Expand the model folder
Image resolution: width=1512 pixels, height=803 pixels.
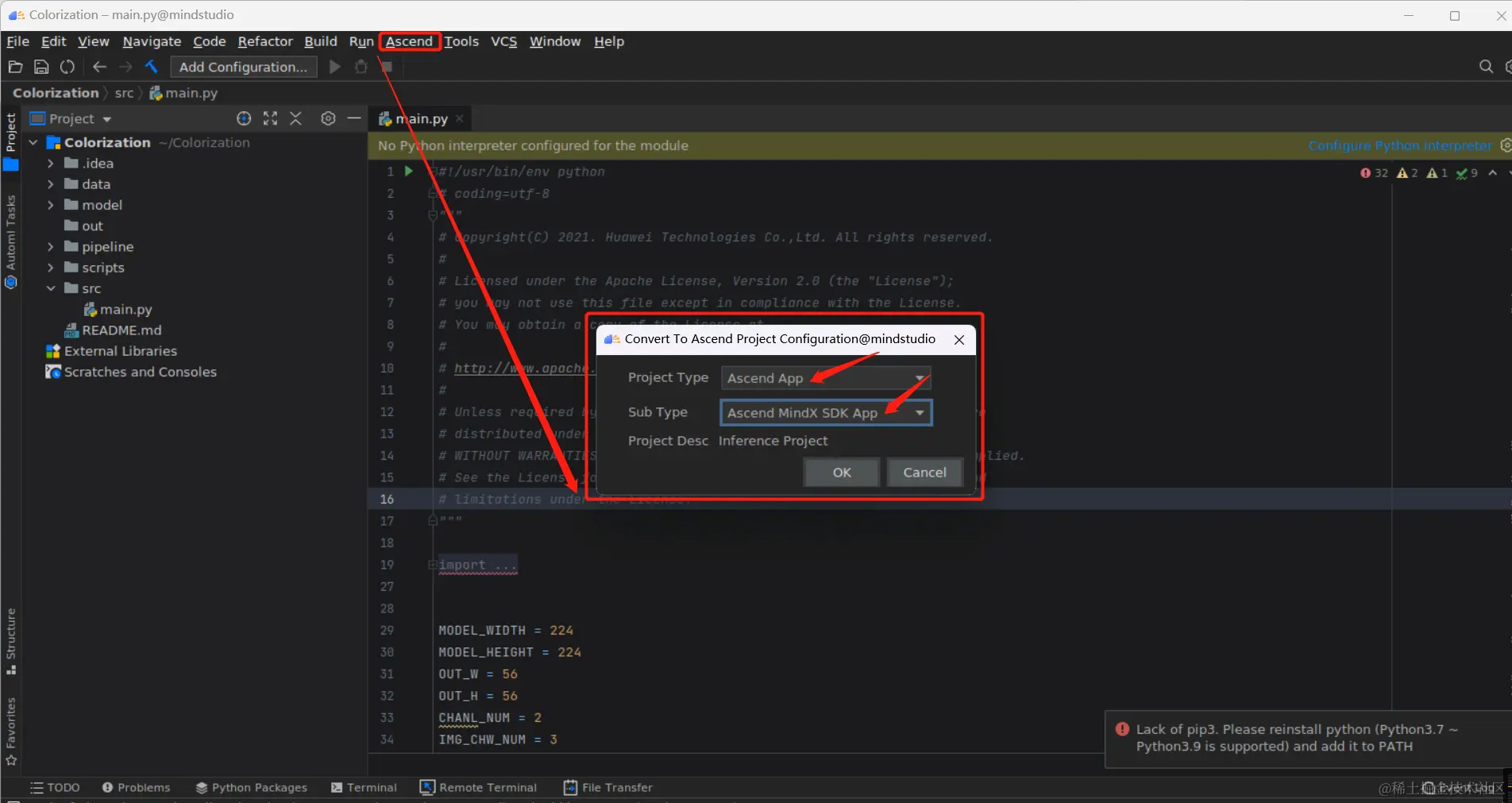click(51, 205)
